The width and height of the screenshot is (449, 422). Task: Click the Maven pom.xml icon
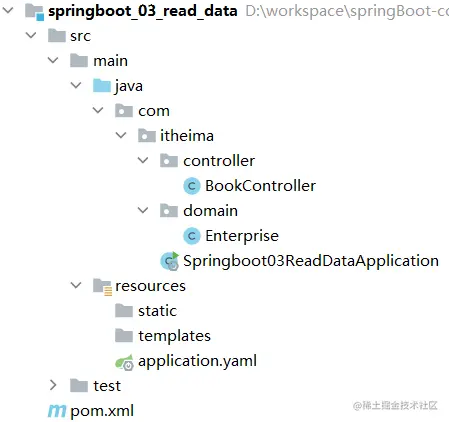click(57, 411)
